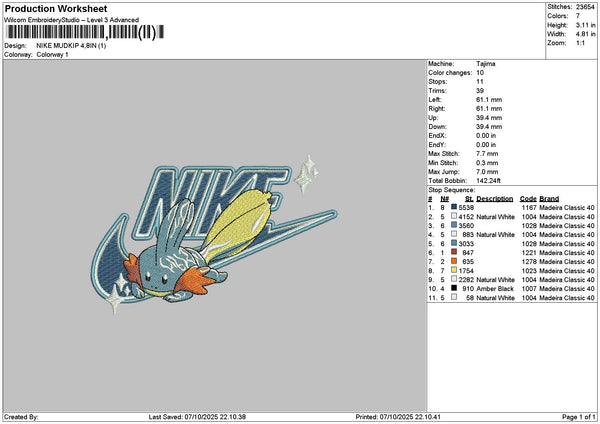This screenshot has width=600, height=424.
Task: Click the white swatch for stop 9 (2282)
Action: tap(454, 279)
